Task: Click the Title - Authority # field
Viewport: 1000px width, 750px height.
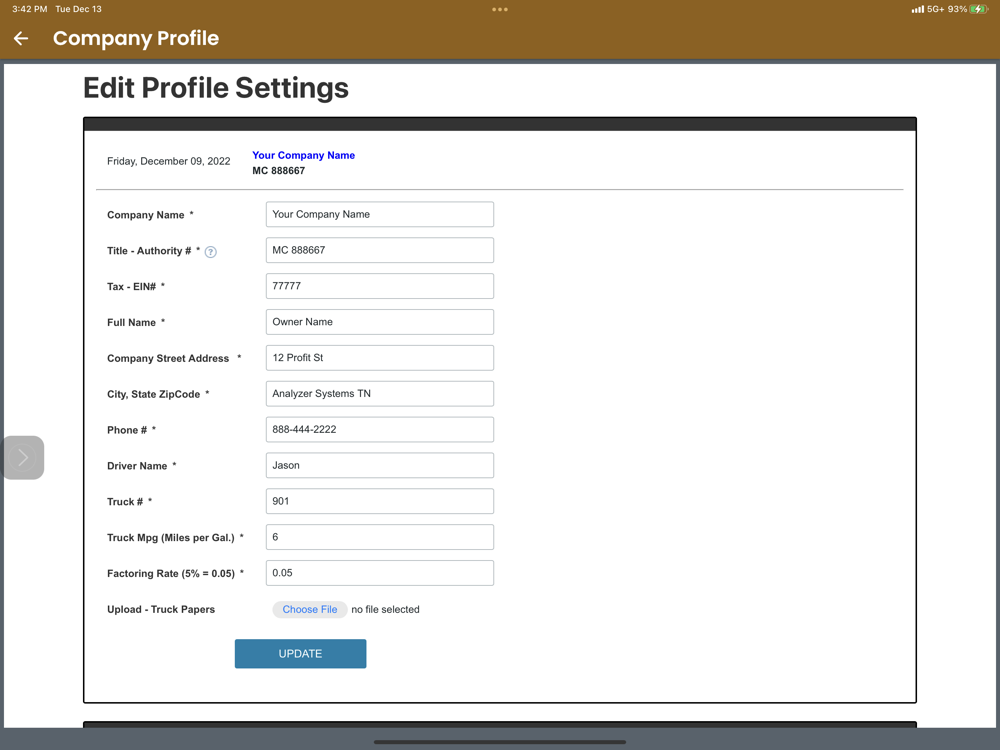Action: [379, 250]
